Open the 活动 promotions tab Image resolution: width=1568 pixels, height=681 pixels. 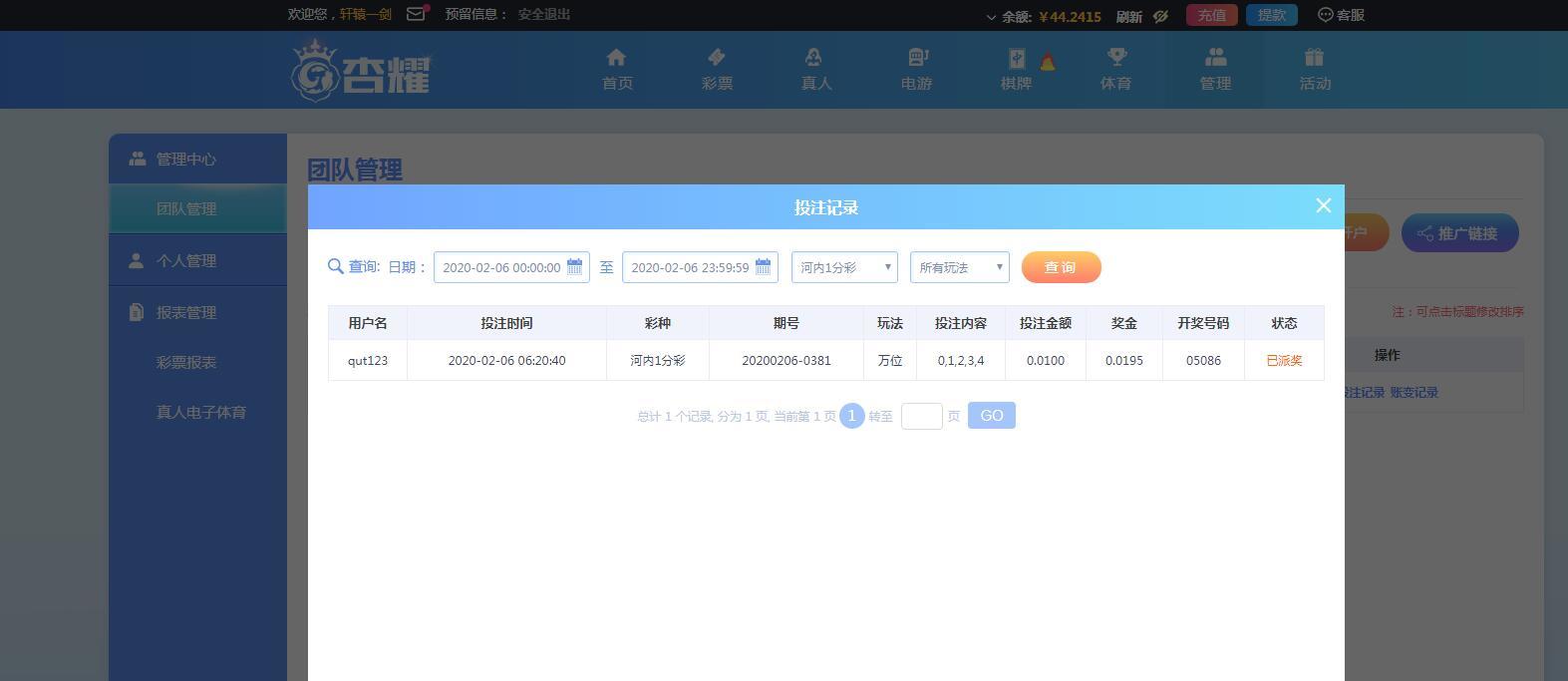[1315, 70]
